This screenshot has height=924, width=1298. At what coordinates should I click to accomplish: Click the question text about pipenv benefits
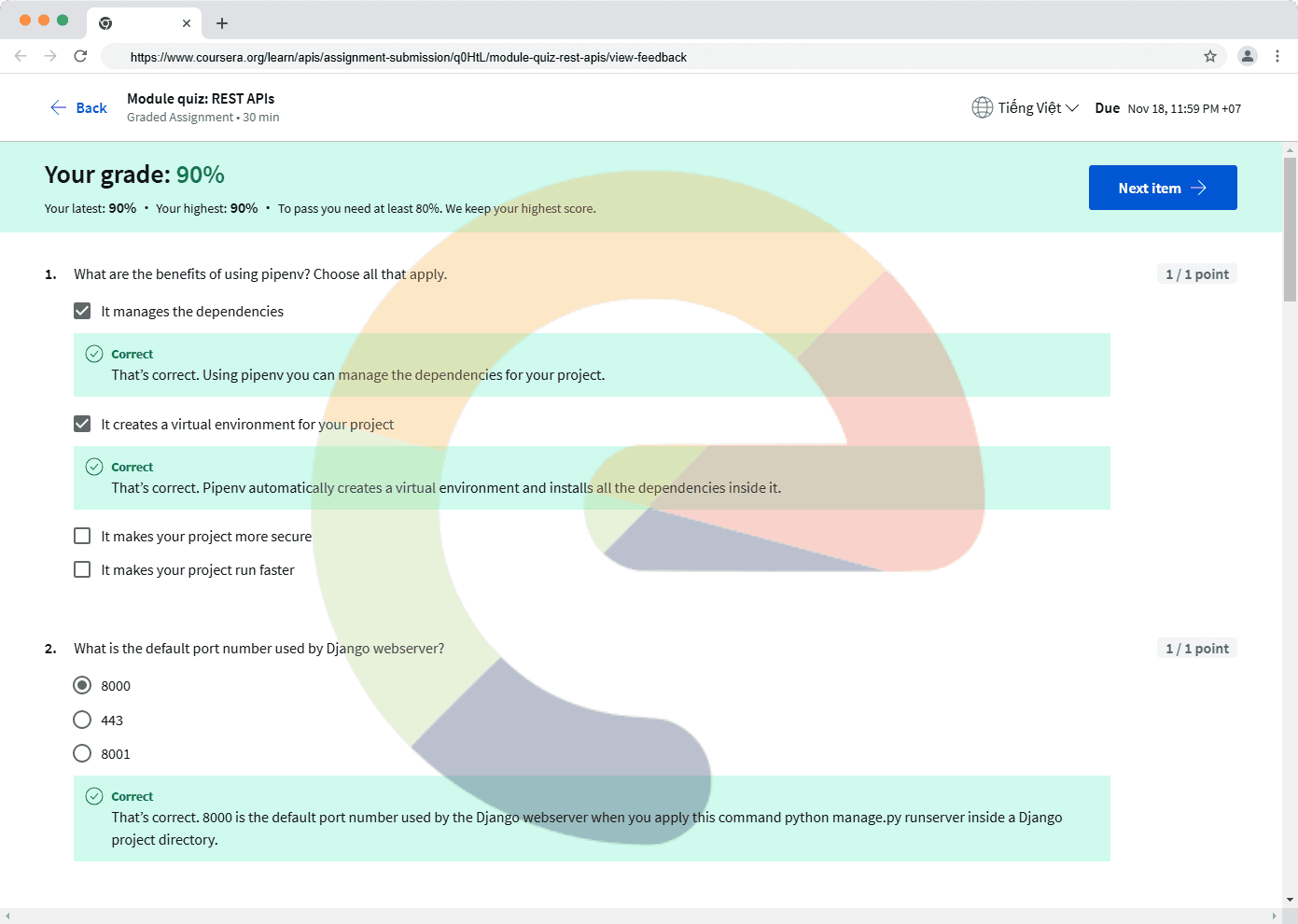tap(260, 274)
